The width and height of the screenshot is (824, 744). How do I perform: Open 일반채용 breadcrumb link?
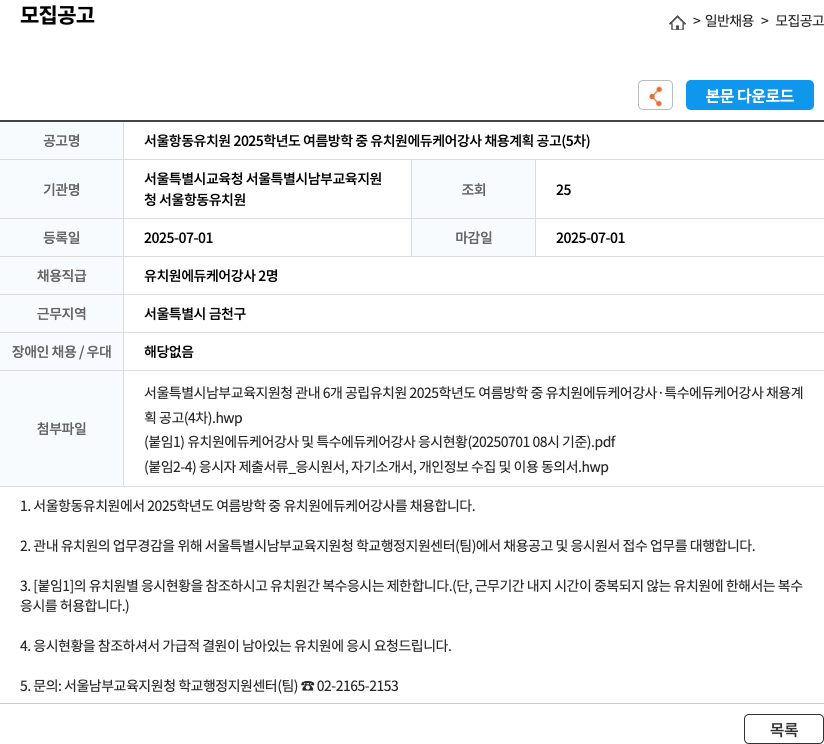[729, 21]
